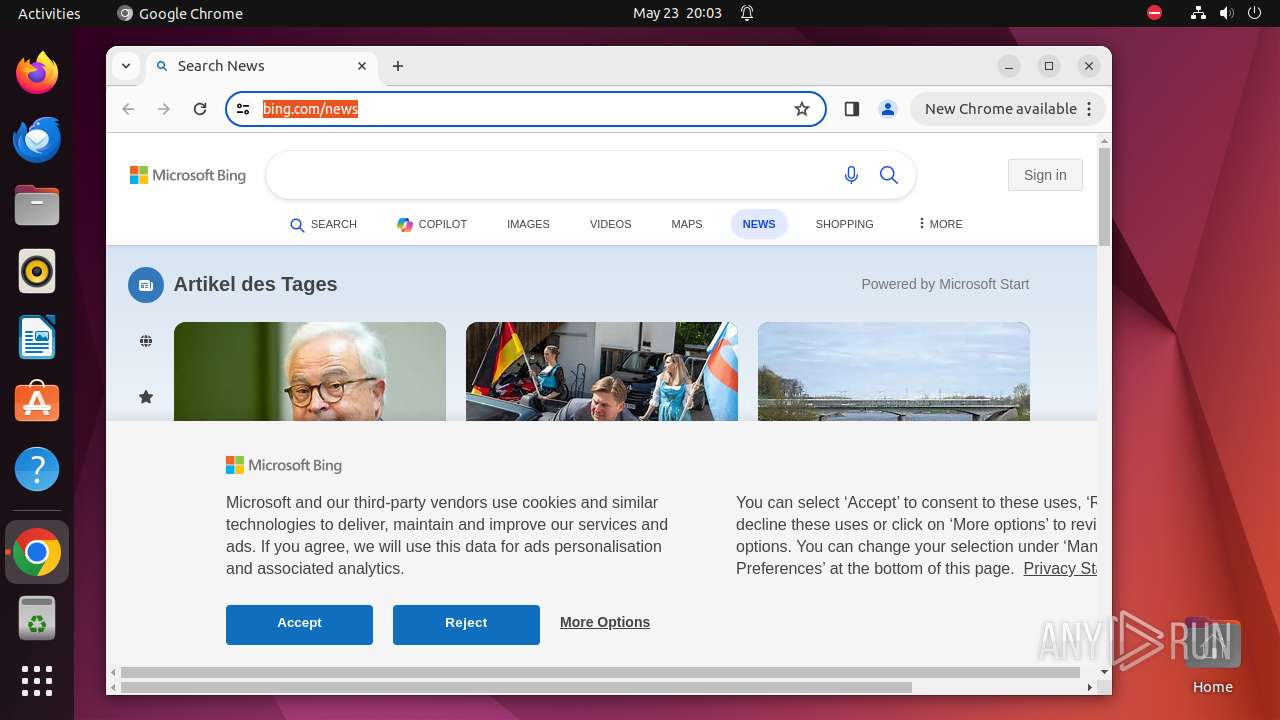Click the page vertical scrollbar
1280x720 pixels.
point(1104,196)
